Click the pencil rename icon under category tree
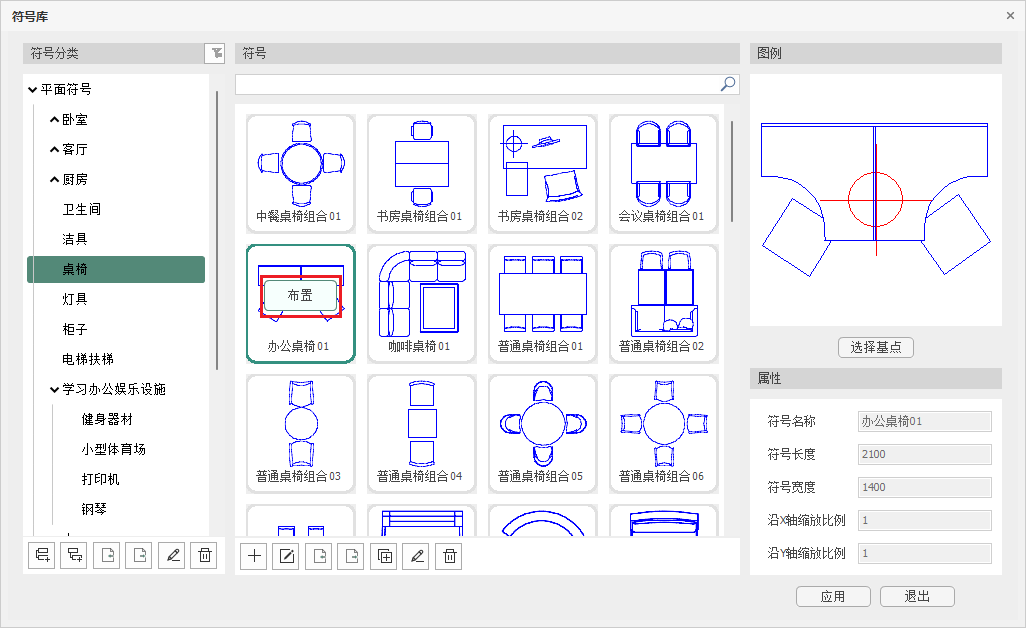Screen dimensions: 1026x628 coord(173,556)
